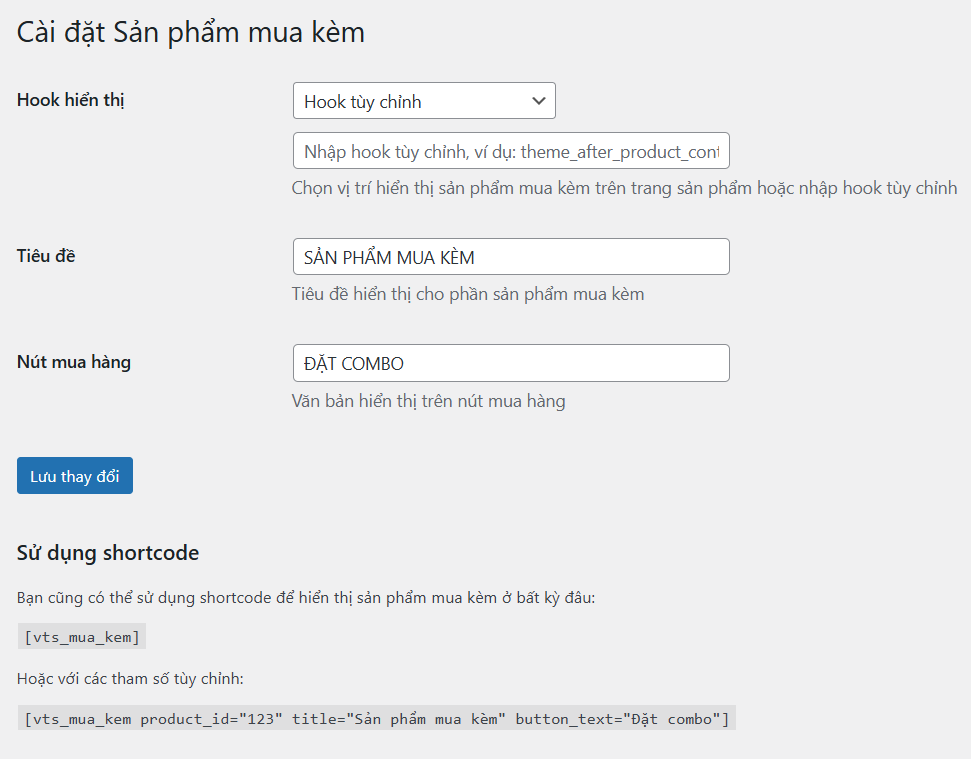Click the hook position help text below dropdown
Viewport: 971px width, 759px height.
[624, 188]
